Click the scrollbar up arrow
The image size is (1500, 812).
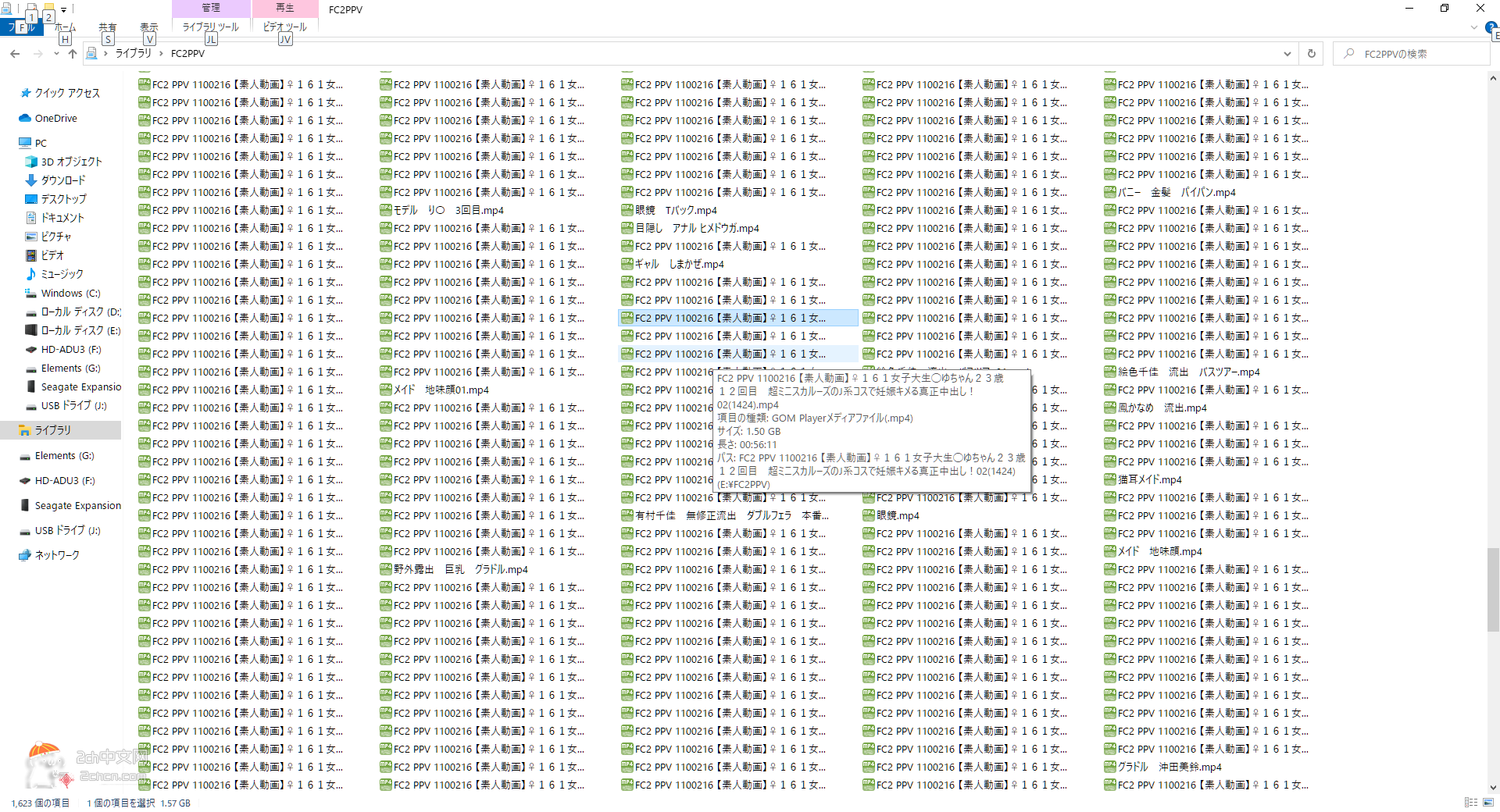click(x=1493, y=78)
